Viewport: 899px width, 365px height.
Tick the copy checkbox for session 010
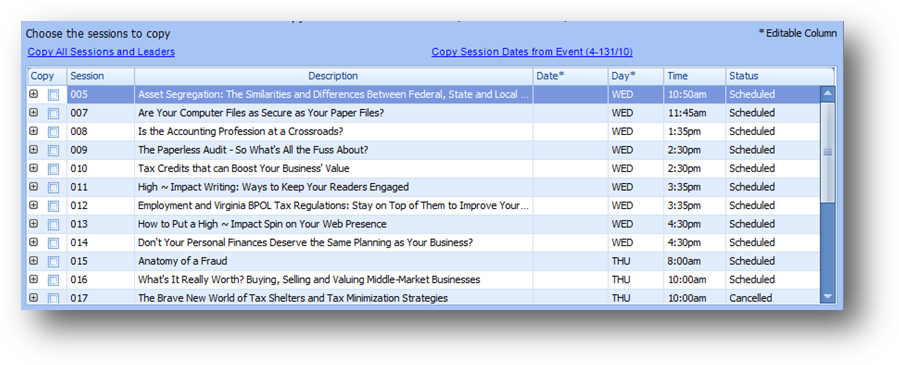pos(53,169)
